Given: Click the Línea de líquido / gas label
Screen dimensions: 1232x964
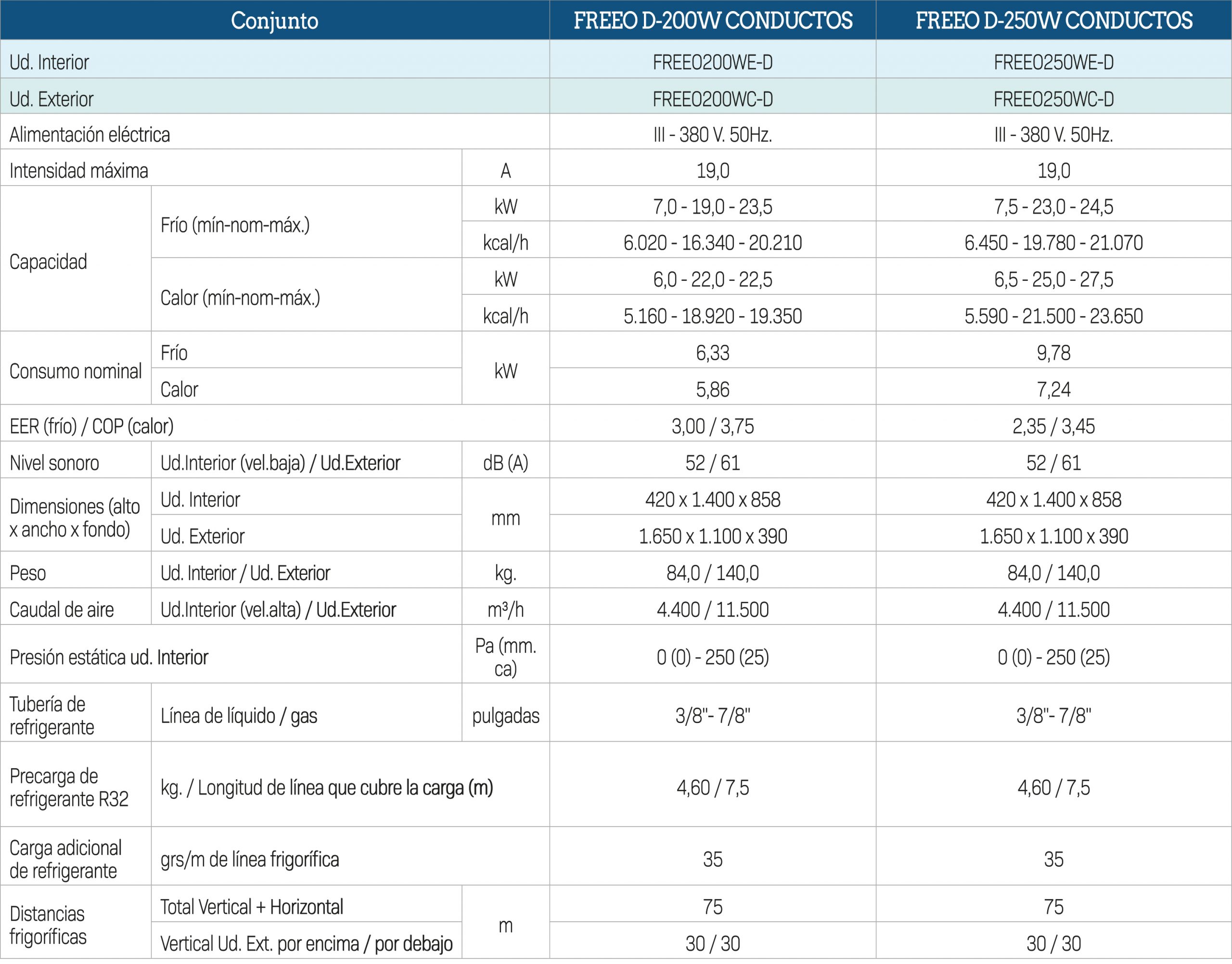Looking at the screenshot, I should pyautogui.click(x=239, y=716).
